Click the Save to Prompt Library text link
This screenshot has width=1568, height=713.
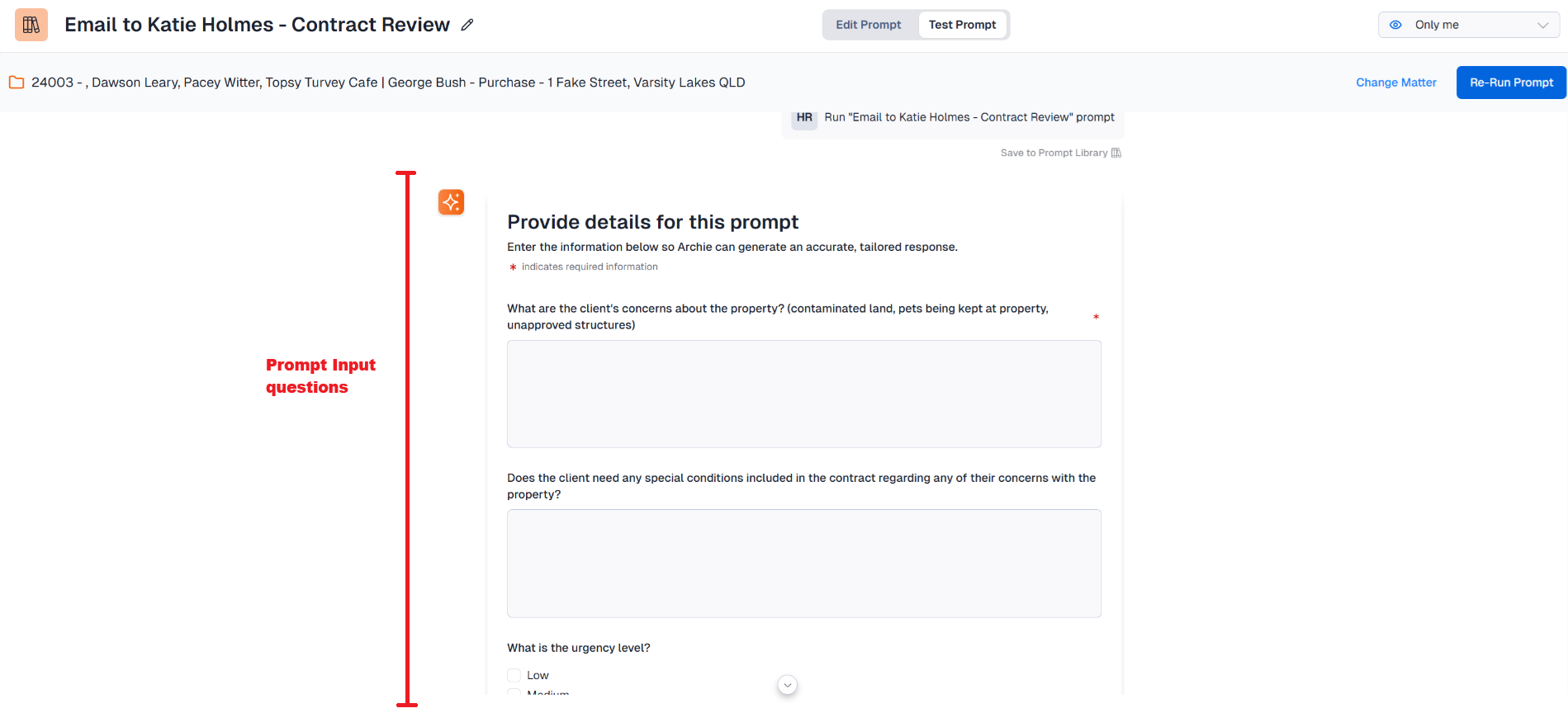(1054, 153)
